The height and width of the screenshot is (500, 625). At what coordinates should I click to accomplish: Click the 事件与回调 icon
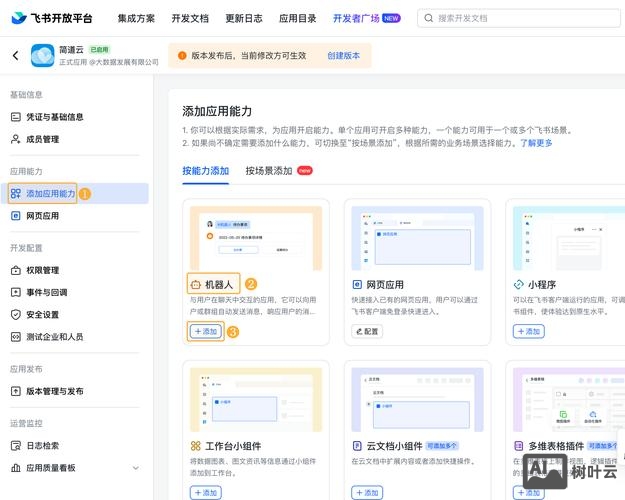[16, 292]
